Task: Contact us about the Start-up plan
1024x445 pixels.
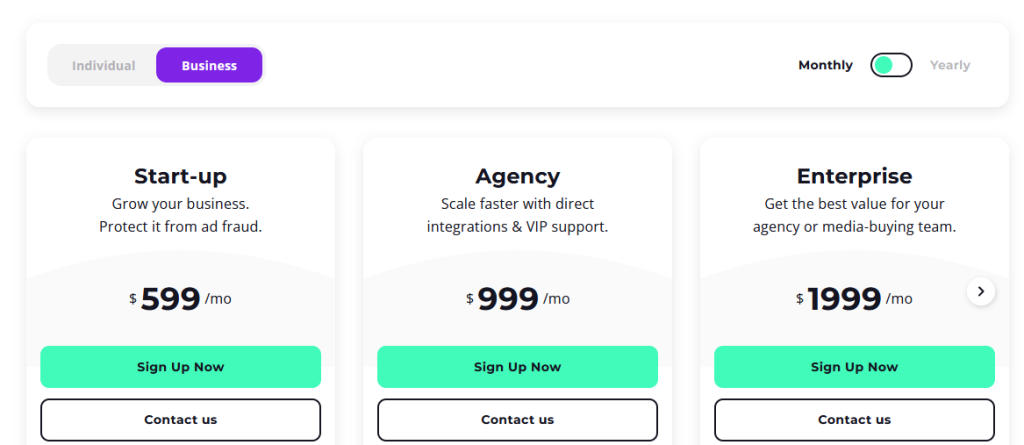Action: click(180, 420)
